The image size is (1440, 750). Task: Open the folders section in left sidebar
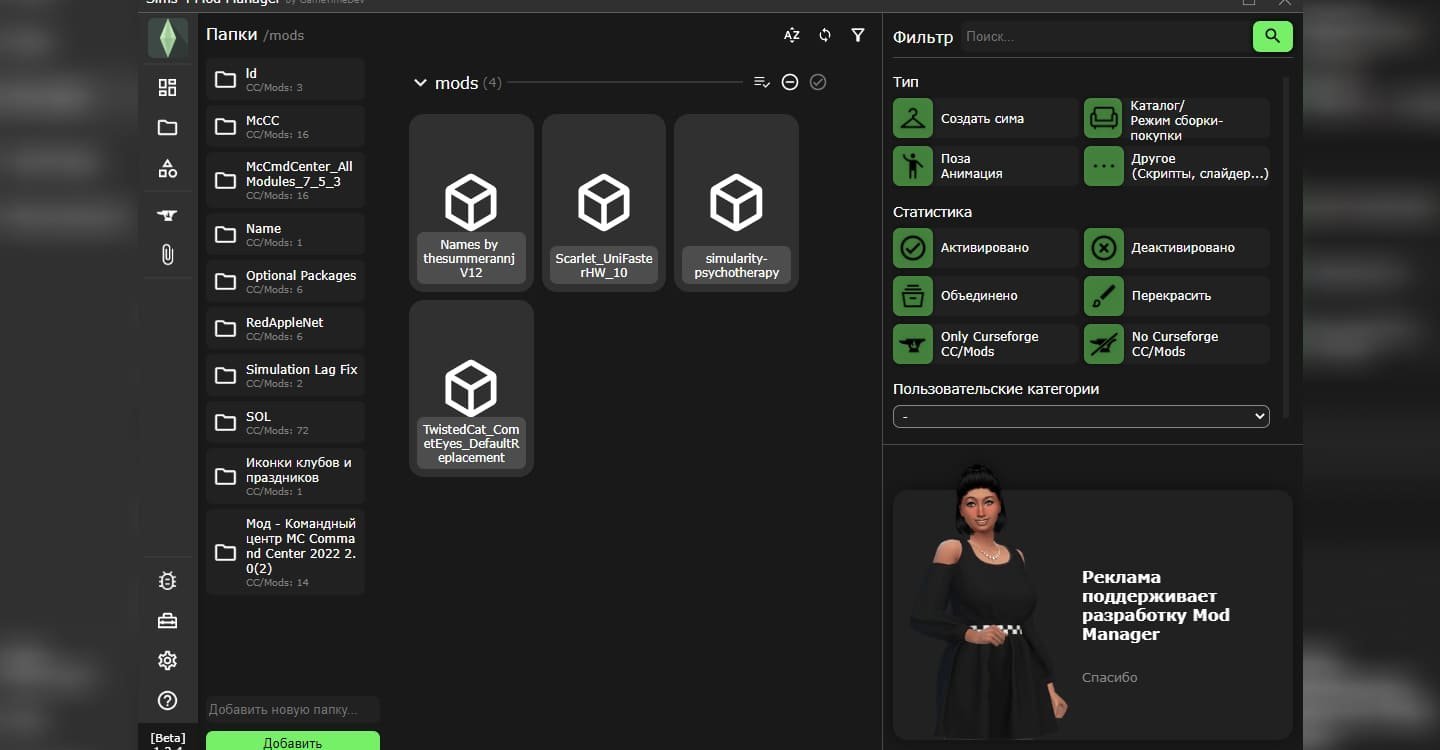pos(167,128)
